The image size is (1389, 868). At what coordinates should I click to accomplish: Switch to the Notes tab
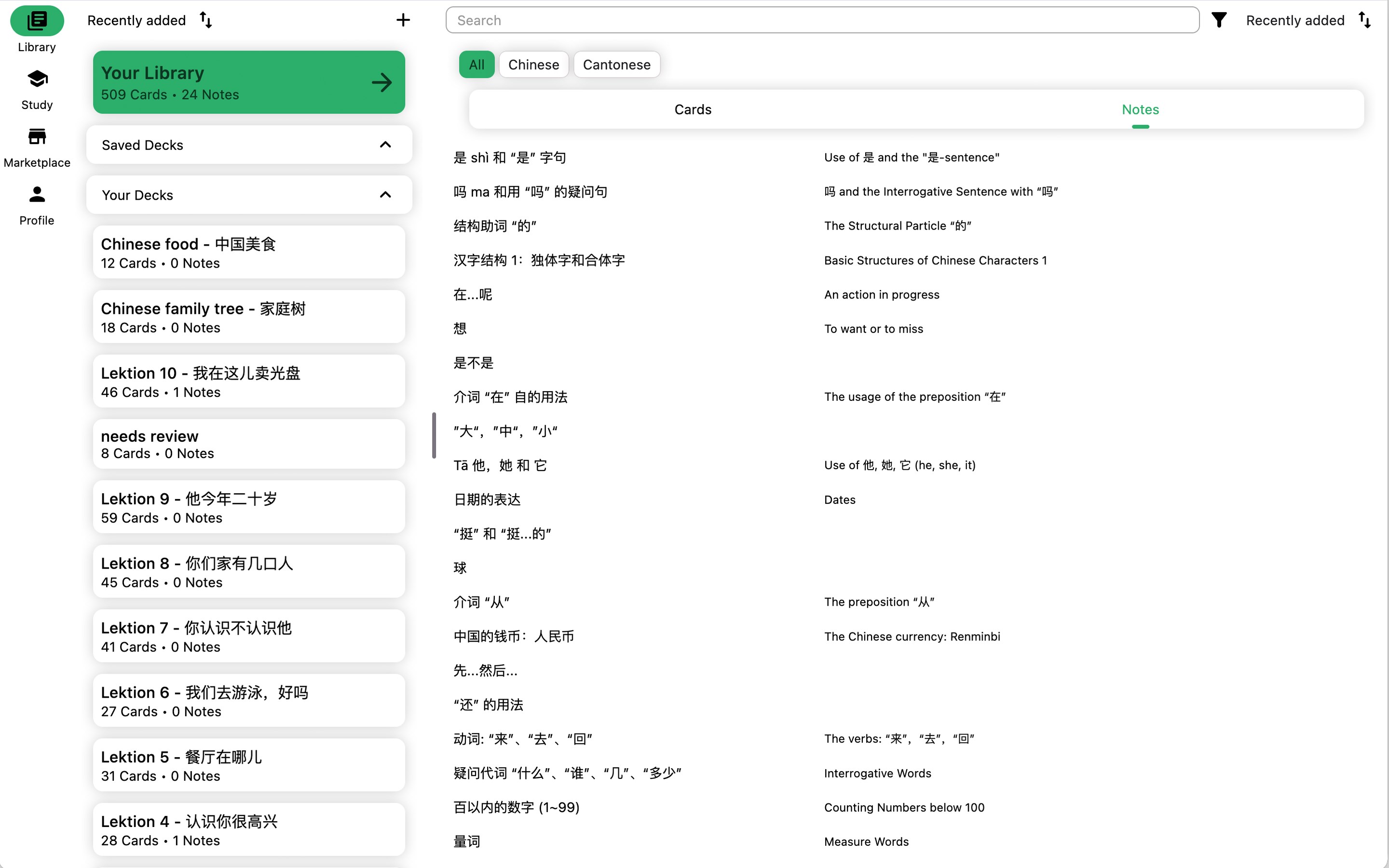pos(1140,109)
